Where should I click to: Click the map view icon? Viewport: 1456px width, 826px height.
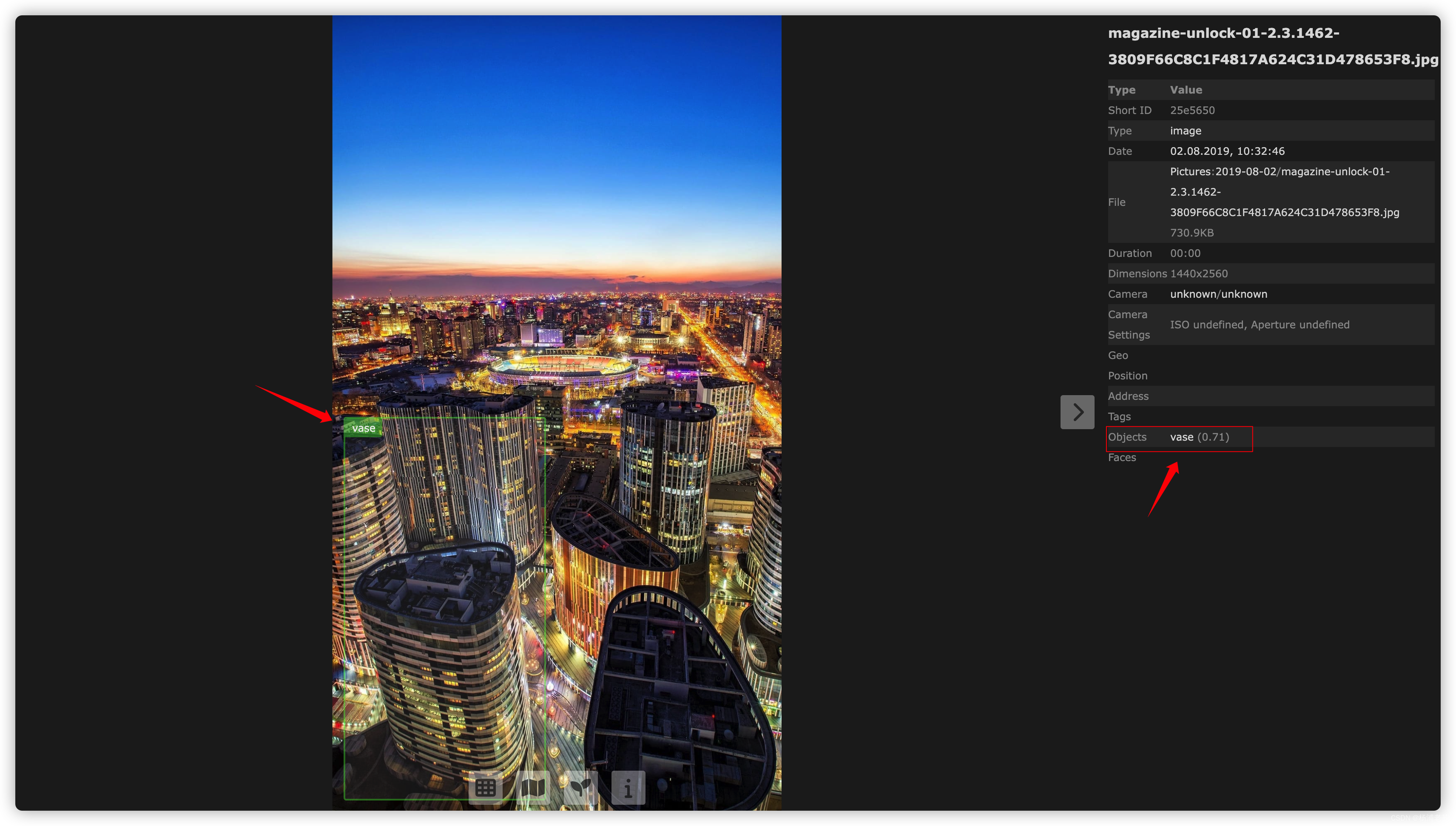tap(533, 787)
